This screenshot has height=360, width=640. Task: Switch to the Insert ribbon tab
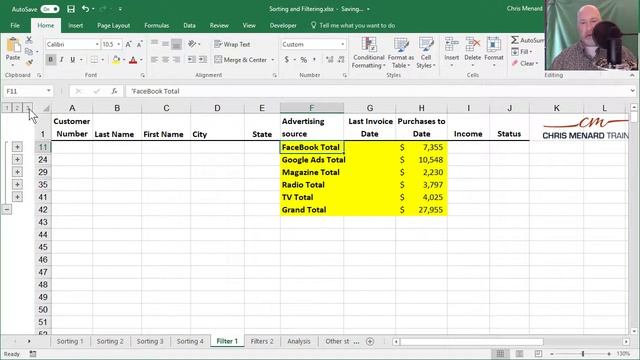[76, 25]
